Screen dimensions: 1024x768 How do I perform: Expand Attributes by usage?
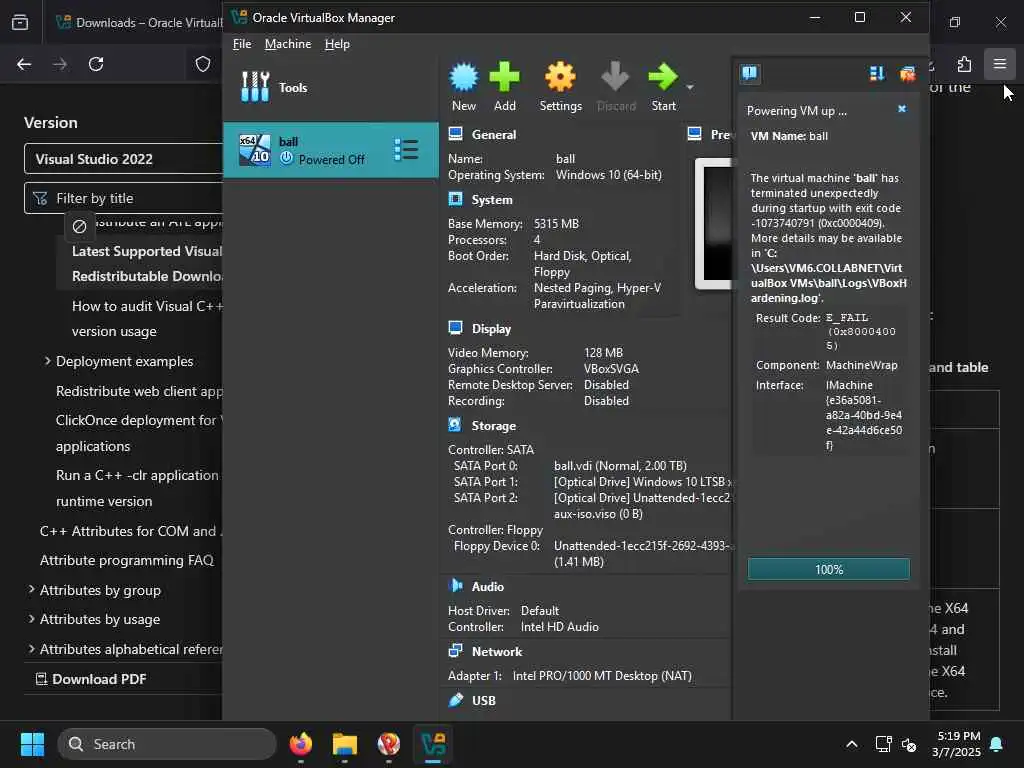click(31, 618)
